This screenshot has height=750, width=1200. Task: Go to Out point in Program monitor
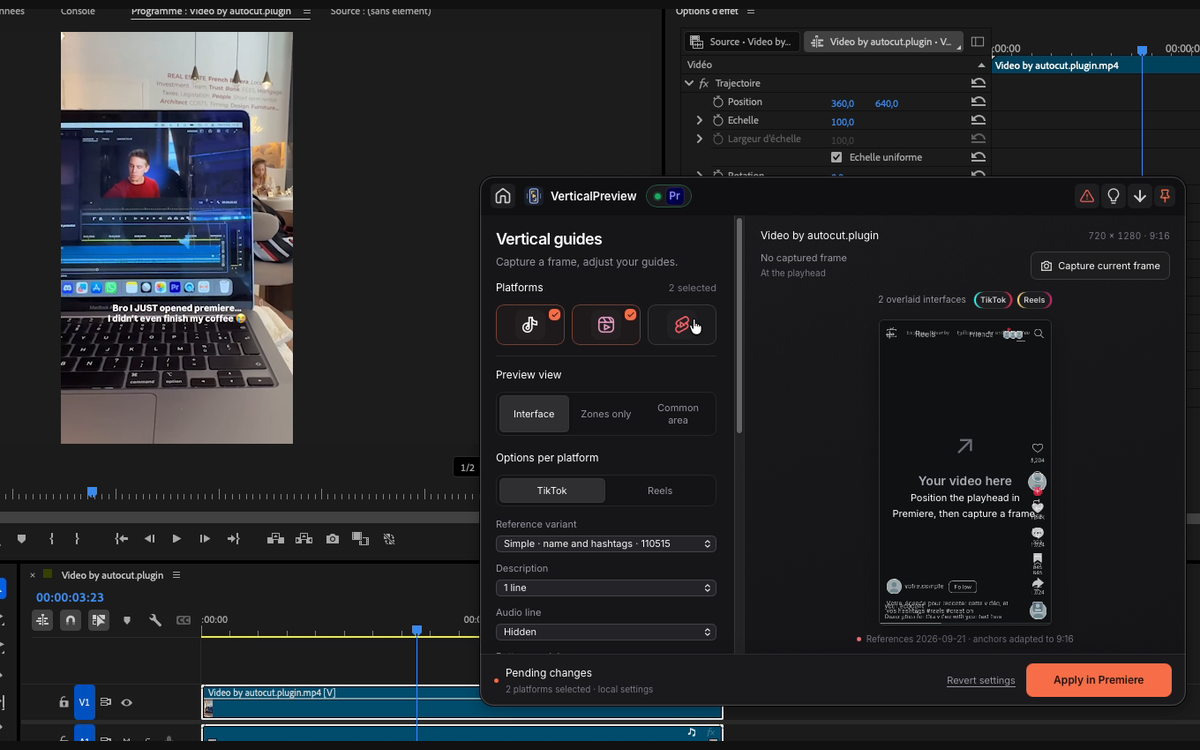[x=234, y=539]
